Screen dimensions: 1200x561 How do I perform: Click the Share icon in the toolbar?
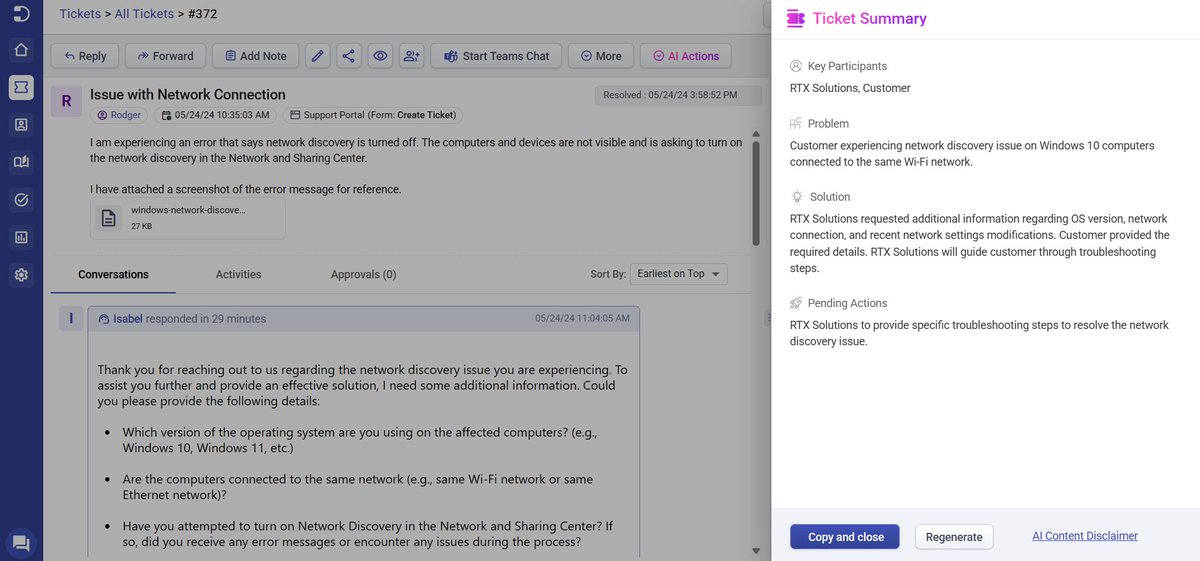(x=348, y=56)
